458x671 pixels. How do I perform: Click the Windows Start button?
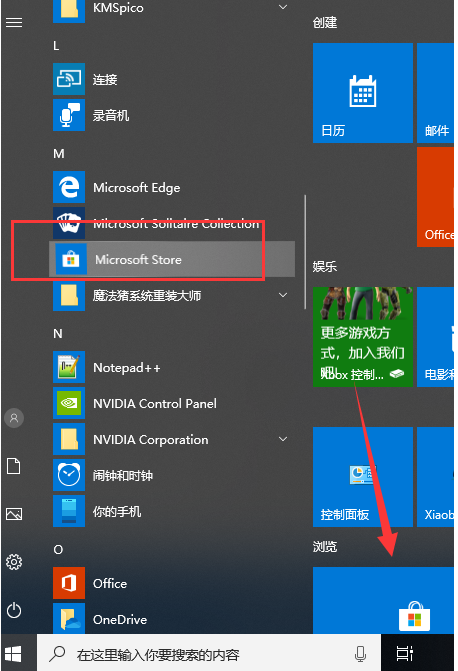click(x=14, y=653)
